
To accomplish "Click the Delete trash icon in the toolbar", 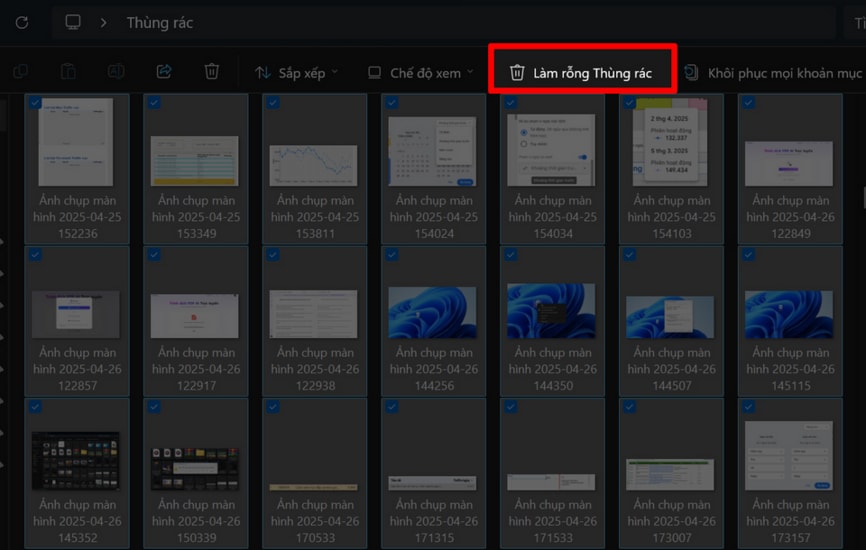I will (212, 72).
